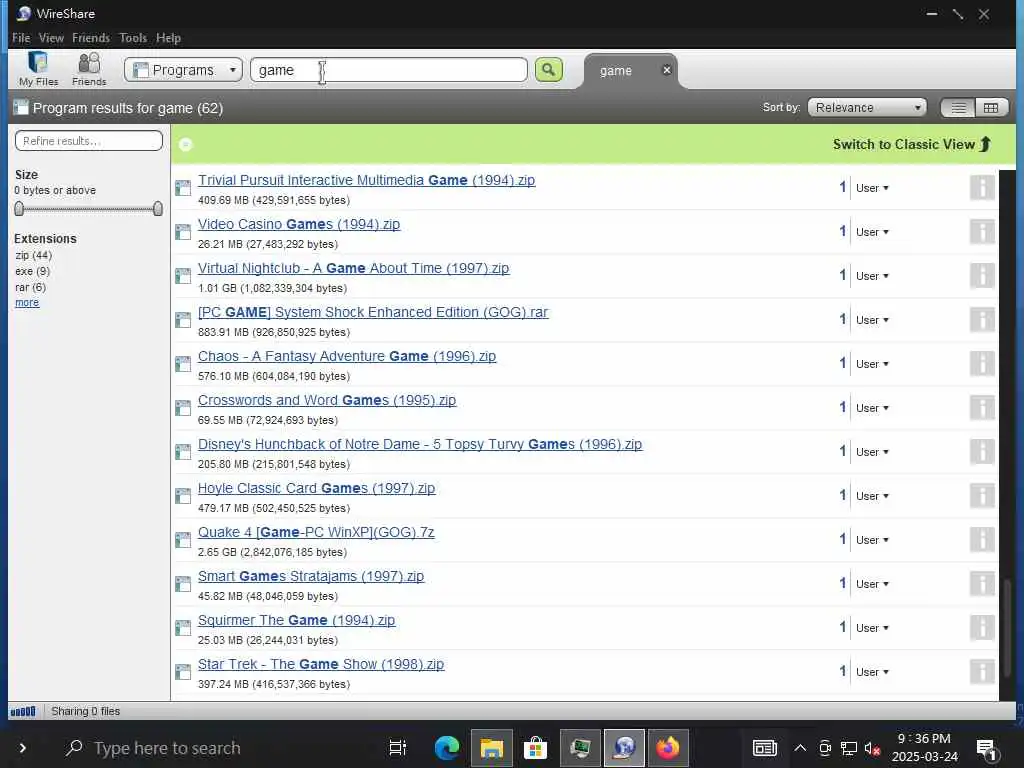This screenshot has height=768, width=1024.
Task: Select the game search results tab
Action: pyautogui.click(x=616, y=71)
